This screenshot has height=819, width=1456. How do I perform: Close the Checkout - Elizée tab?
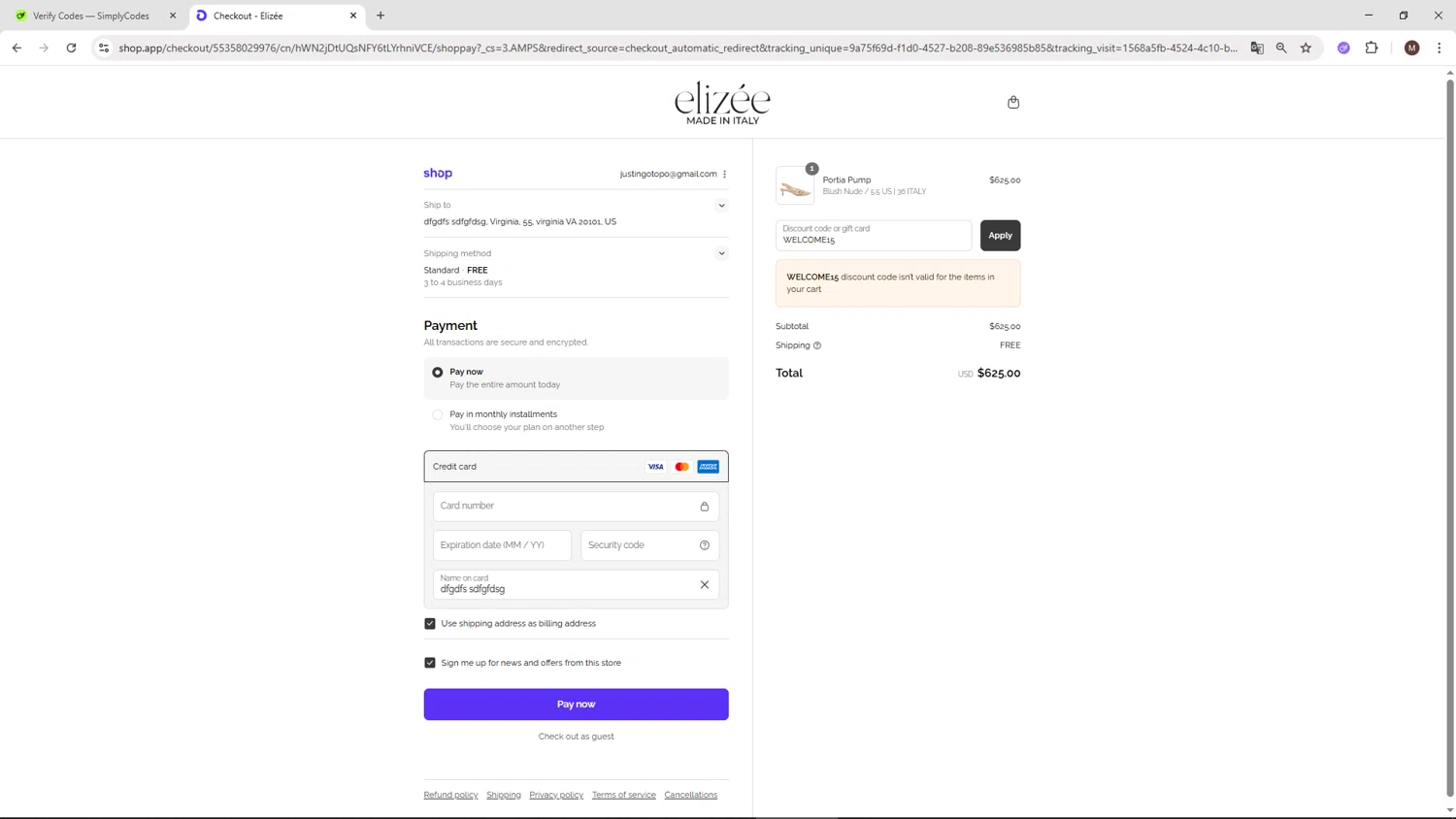tap(353, 16)
